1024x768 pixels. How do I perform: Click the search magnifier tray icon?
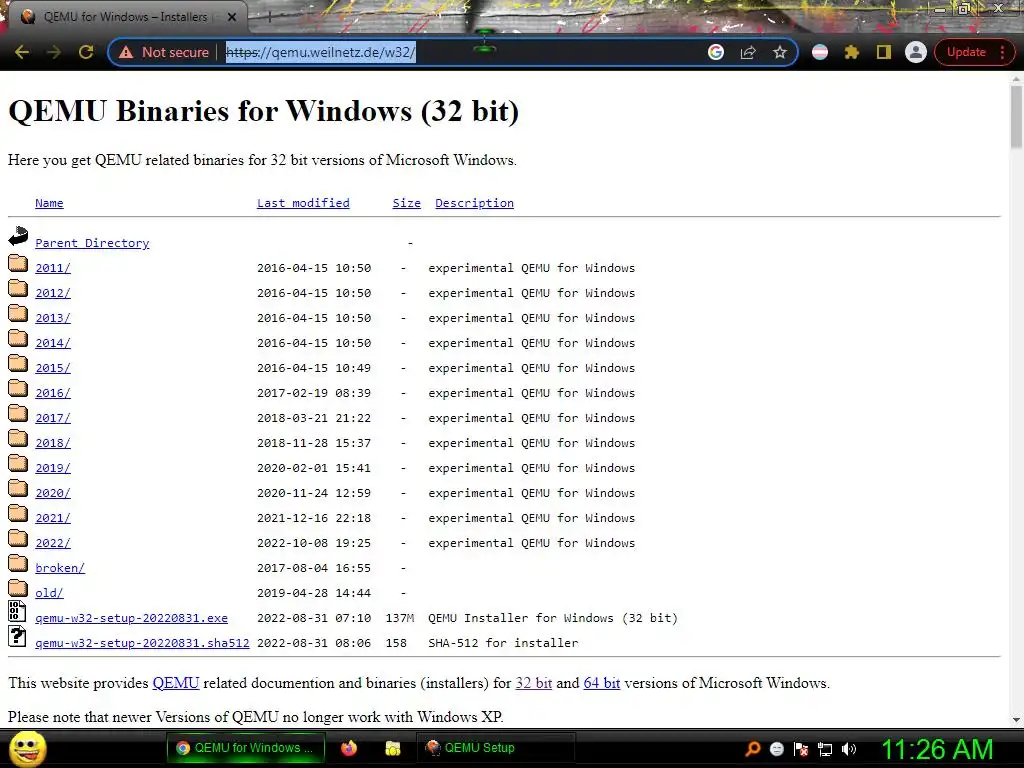(x=752, y=749)
